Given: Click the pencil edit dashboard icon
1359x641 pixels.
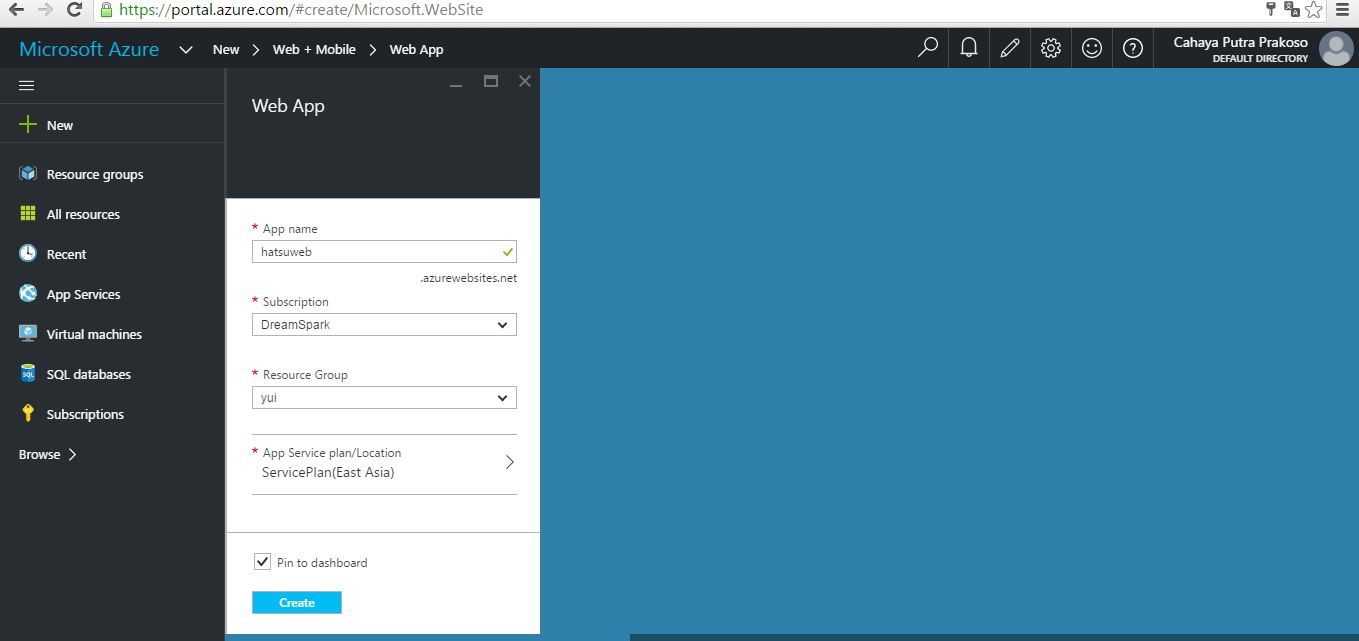Looking at the screenshot, I should point(1010,47).
